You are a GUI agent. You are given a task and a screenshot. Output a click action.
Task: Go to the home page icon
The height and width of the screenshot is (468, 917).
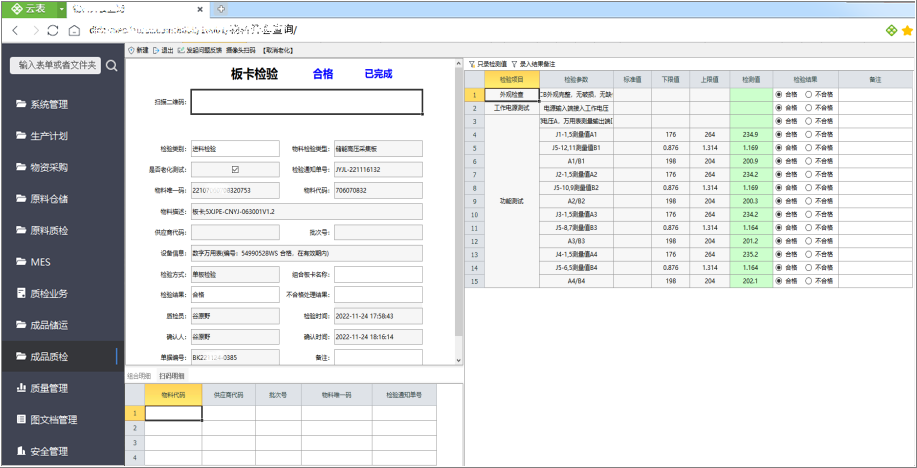[x=74, y=30]
